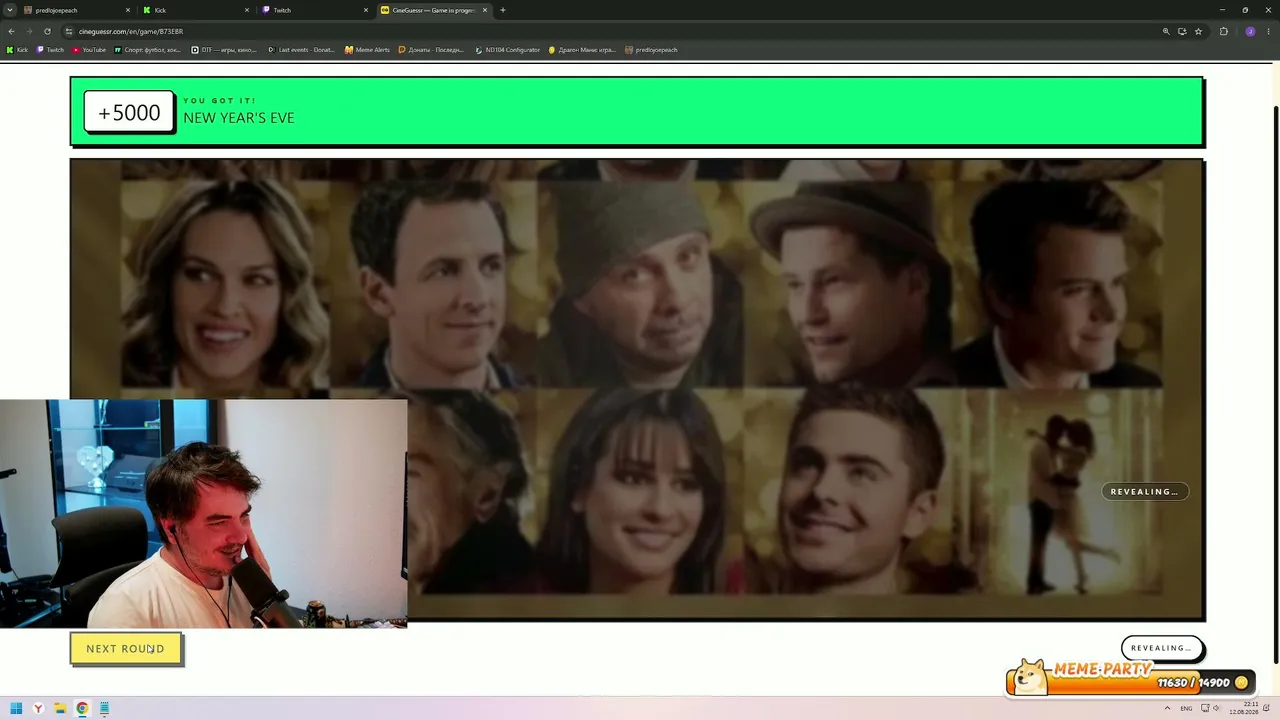Open the ND104 Configurator bookmark
The image size is (1280, 720).
507,50
